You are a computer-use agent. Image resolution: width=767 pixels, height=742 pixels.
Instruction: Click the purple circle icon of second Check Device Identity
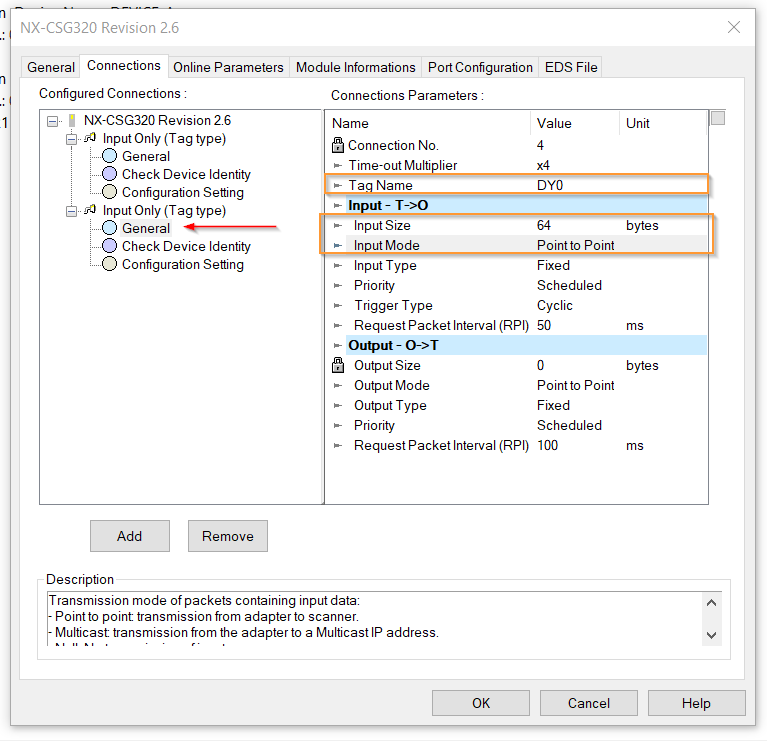110,246
